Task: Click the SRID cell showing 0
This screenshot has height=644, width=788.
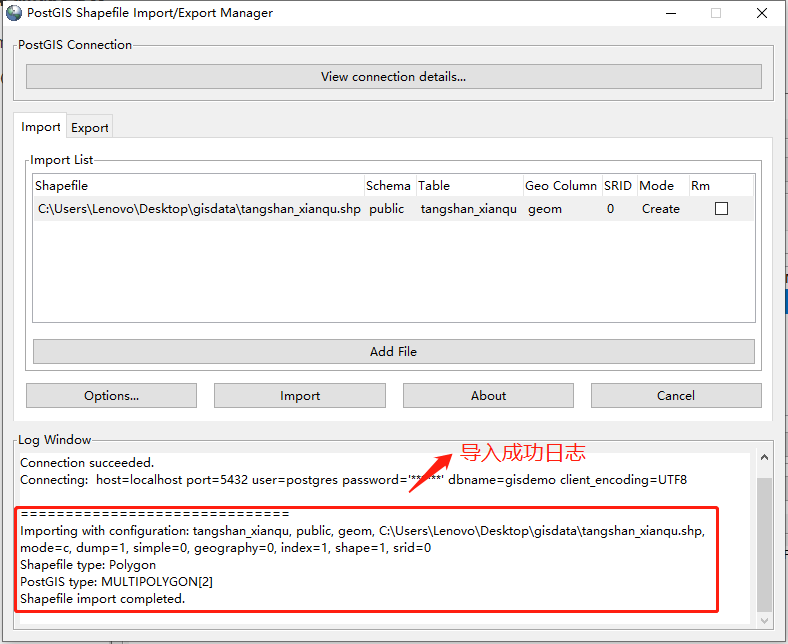Action: click(x=610, y=209)
